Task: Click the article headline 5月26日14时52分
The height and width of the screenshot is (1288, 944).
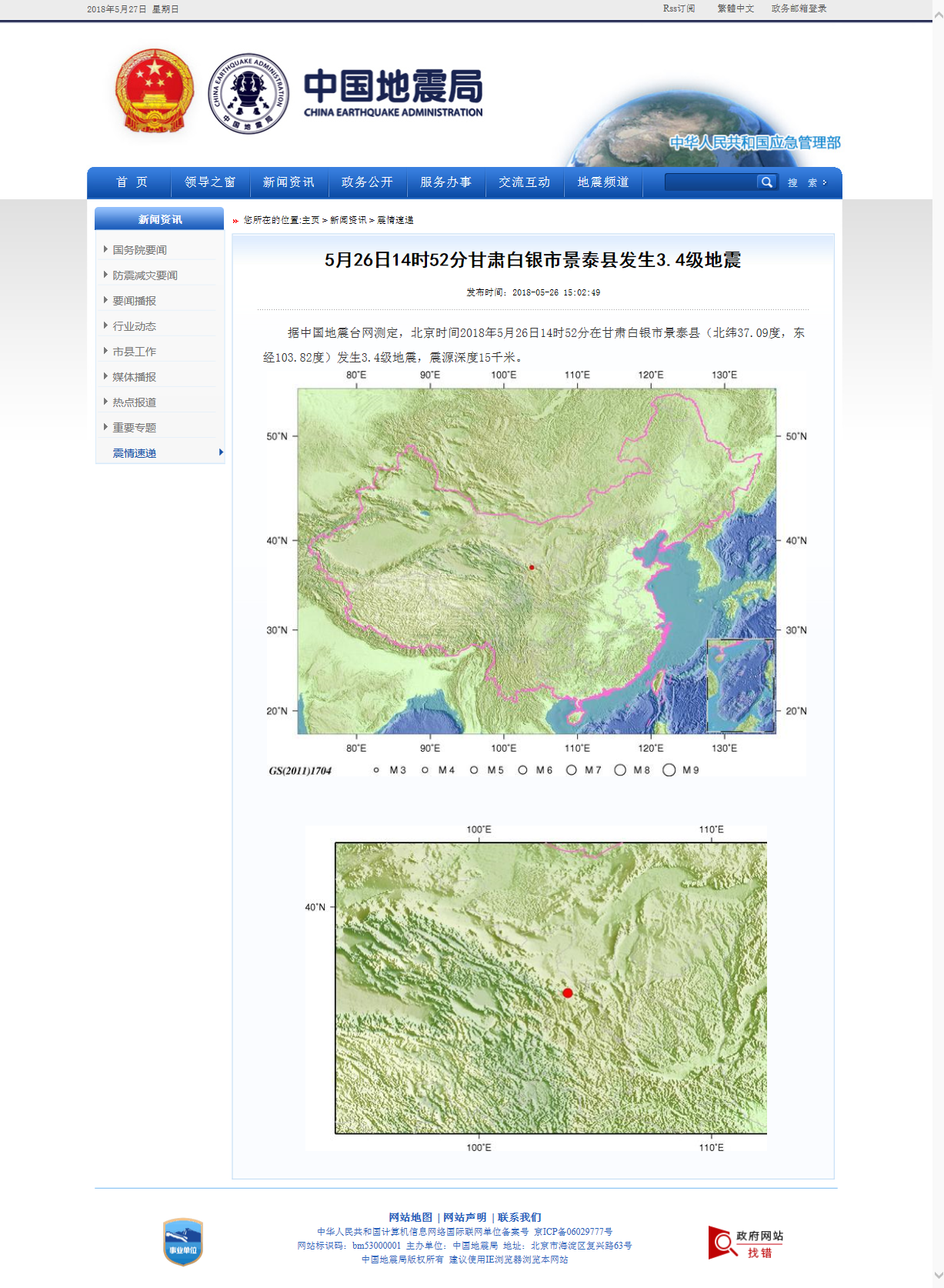Action: [x=532, y=260]
